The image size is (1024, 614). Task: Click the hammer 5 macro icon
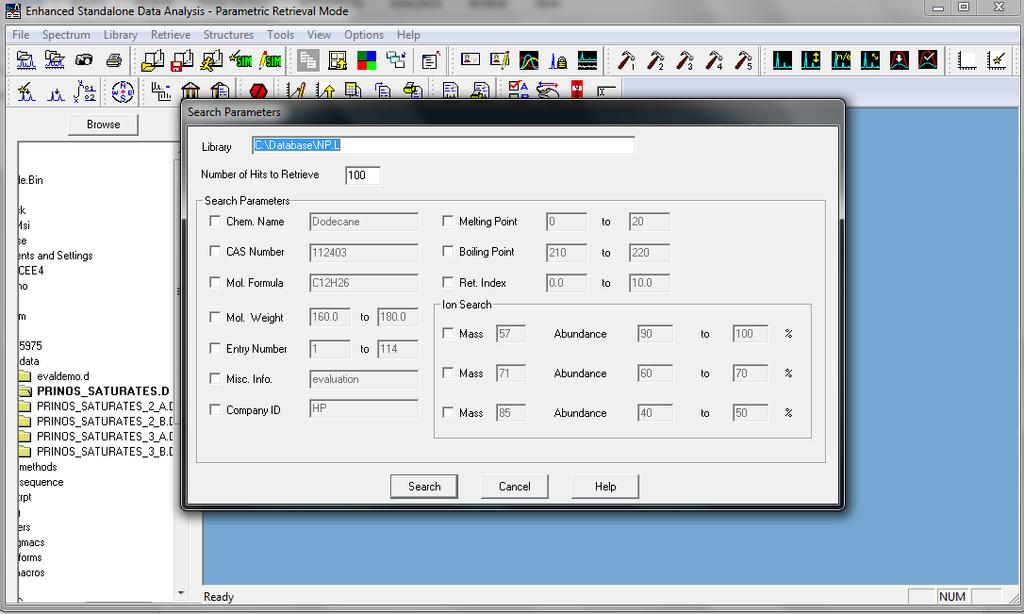tap(743, 61)
